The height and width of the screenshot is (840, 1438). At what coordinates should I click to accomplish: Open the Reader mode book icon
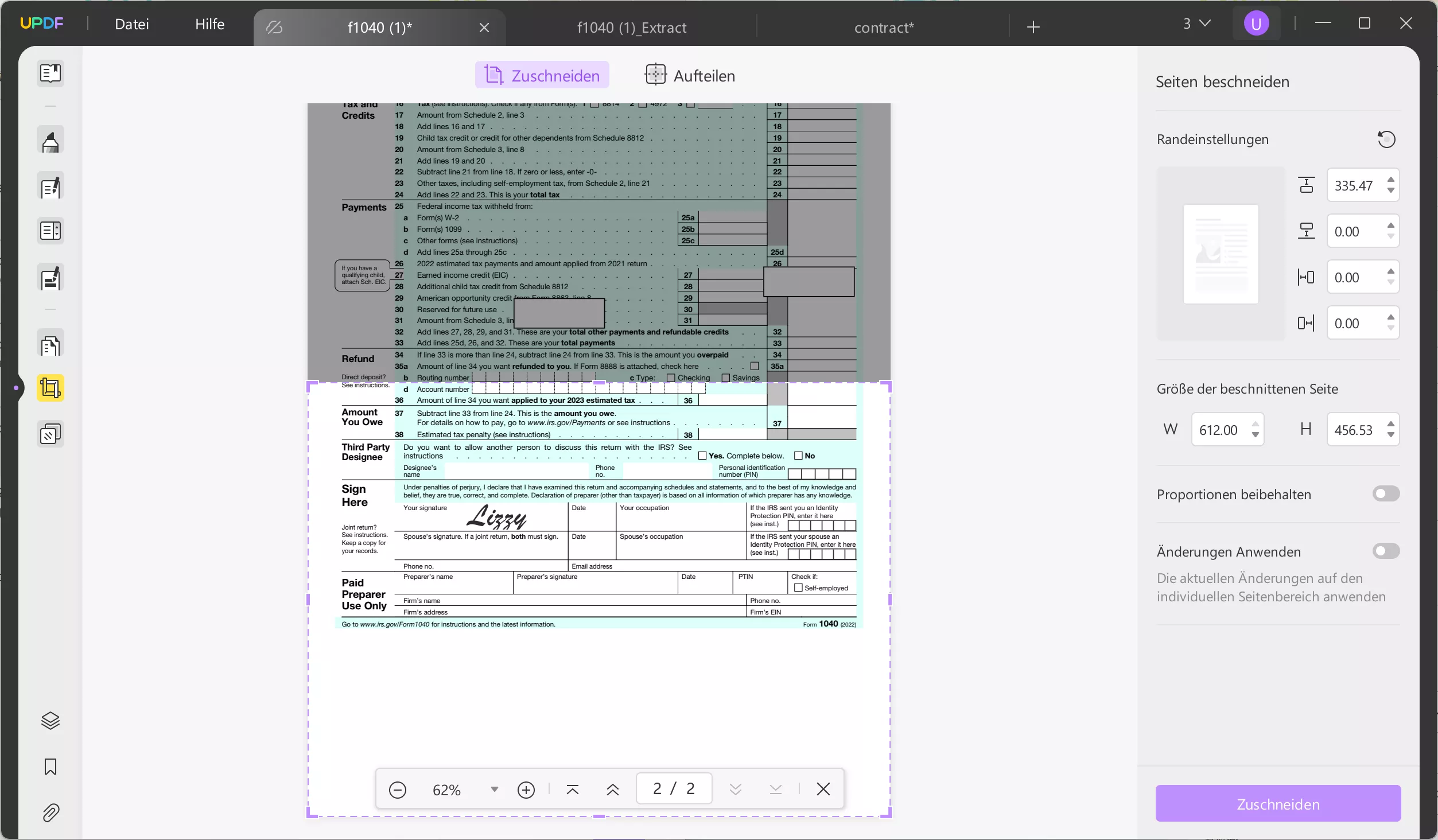click(50, 73)
